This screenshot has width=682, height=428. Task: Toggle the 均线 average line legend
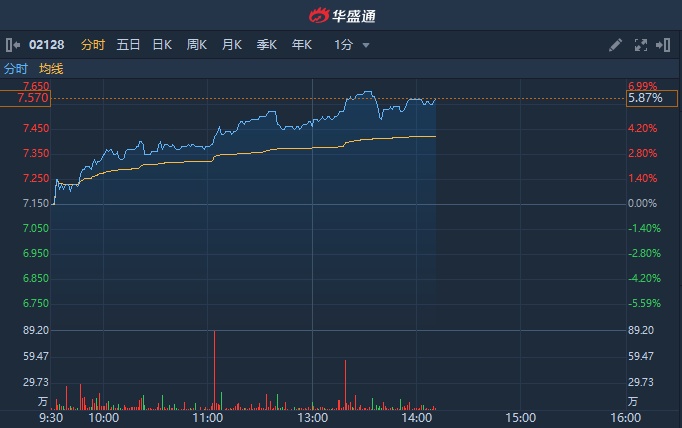pyautogui.click(x=51, y=69)
